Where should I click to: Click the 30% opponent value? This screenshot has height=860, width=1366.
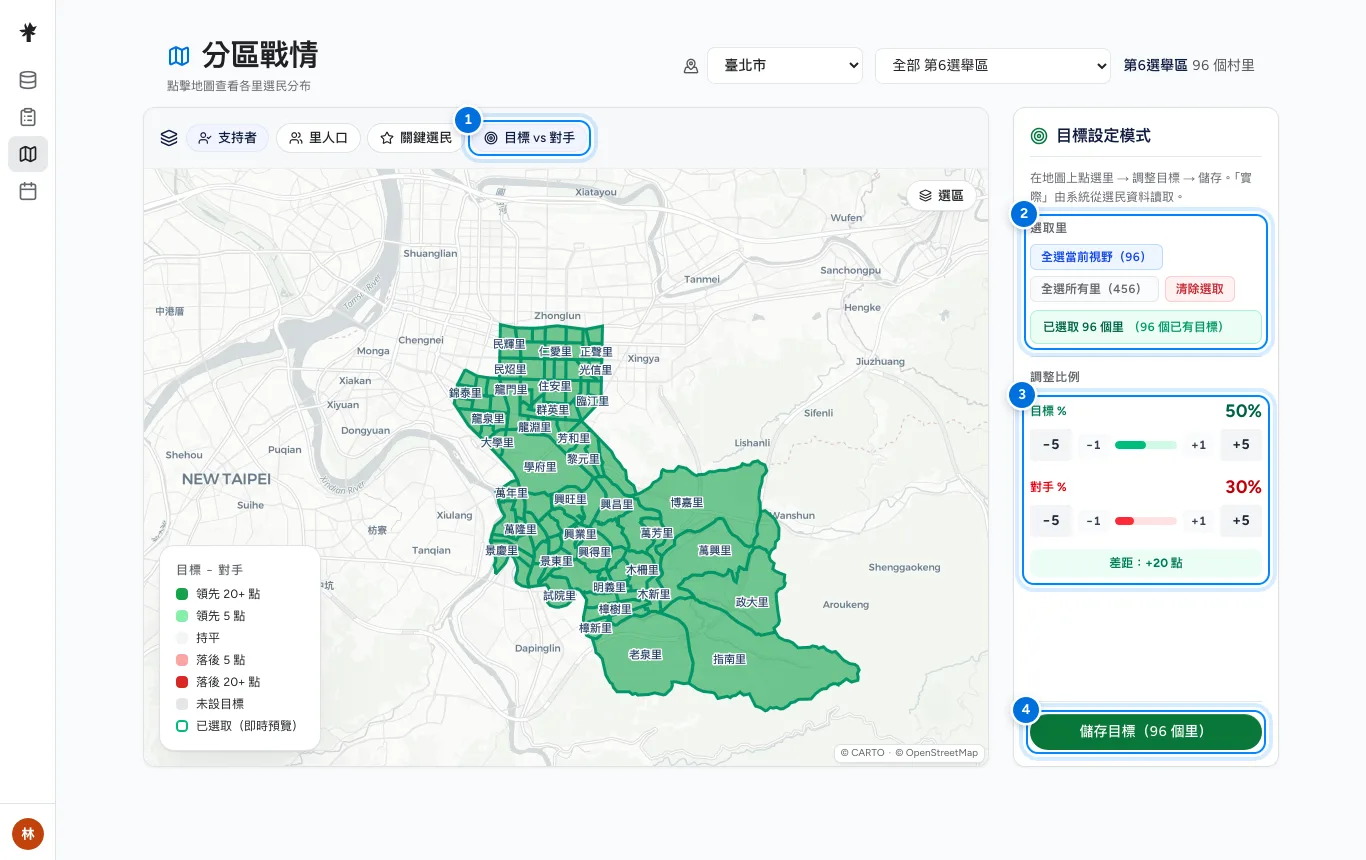pos(1243,487)
